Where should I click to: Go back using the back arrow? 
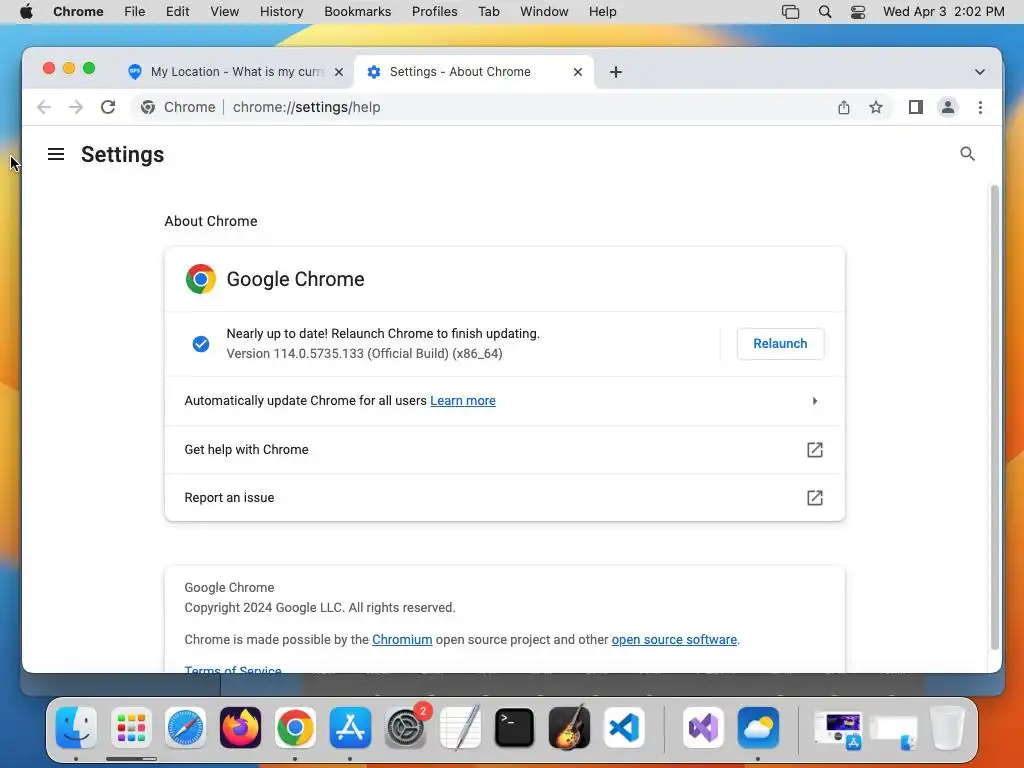click(44, 107)
